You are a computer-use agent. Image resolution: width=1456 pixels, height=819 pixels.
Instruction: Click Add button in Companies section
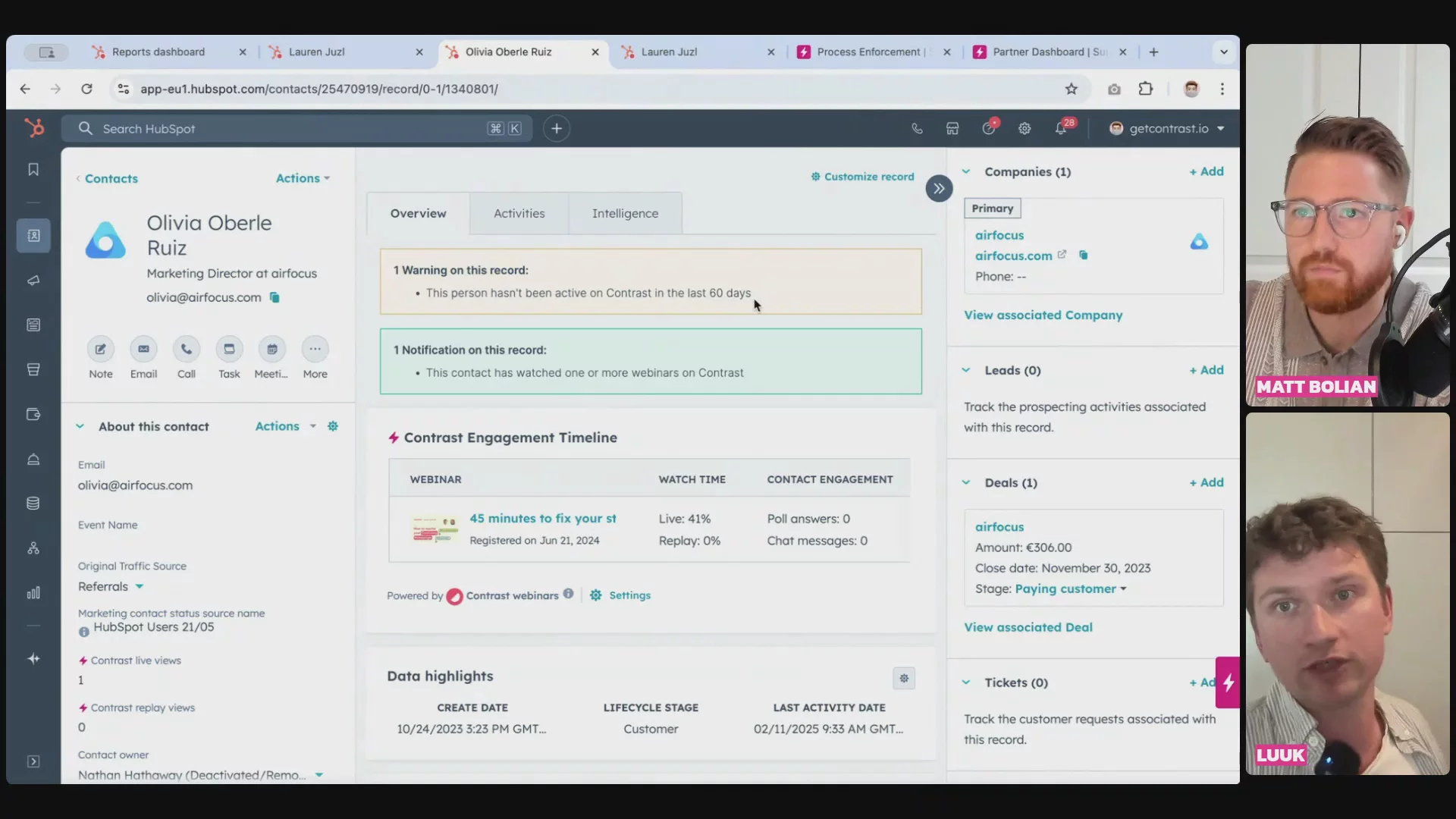pyautogui.click(x=1207, y=172)
